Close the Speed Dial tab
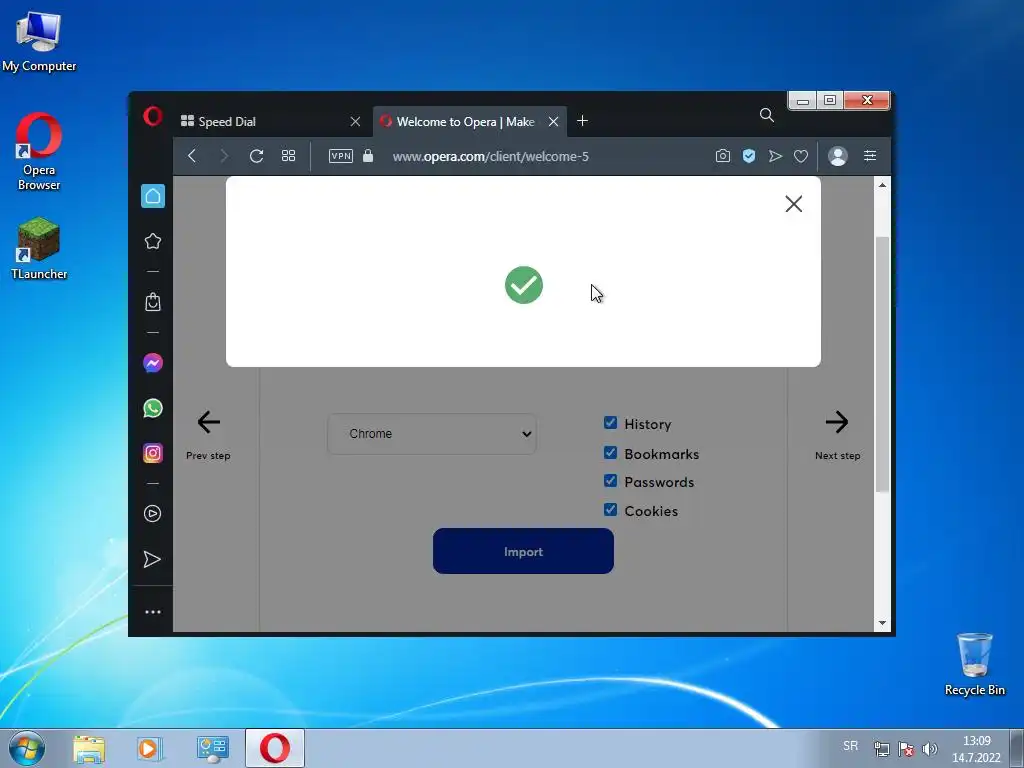Viewport: 1024px width, 768px height. [355, 121]
